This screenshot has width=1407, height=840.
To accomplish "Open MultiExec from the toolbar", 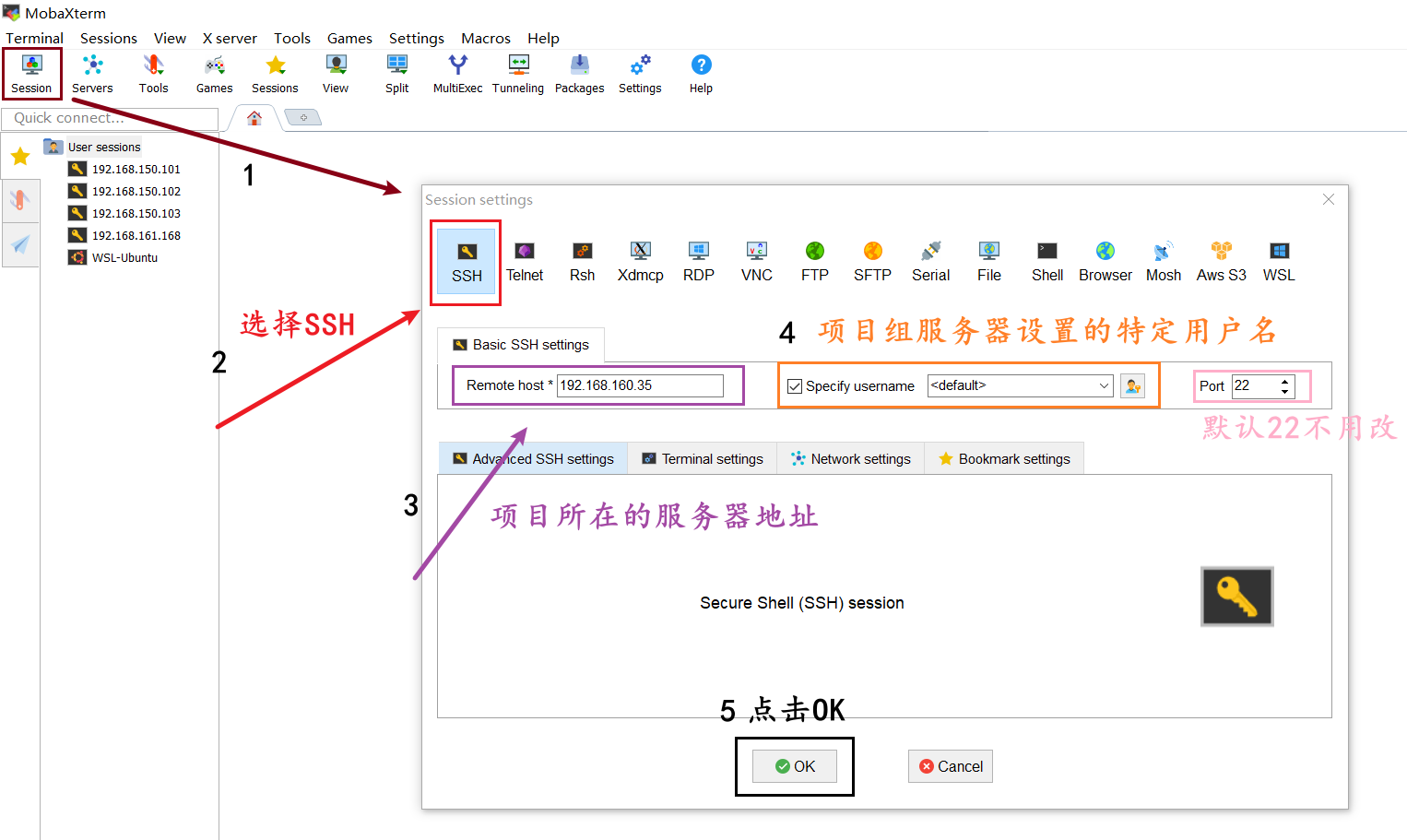I will pos(457,74).
